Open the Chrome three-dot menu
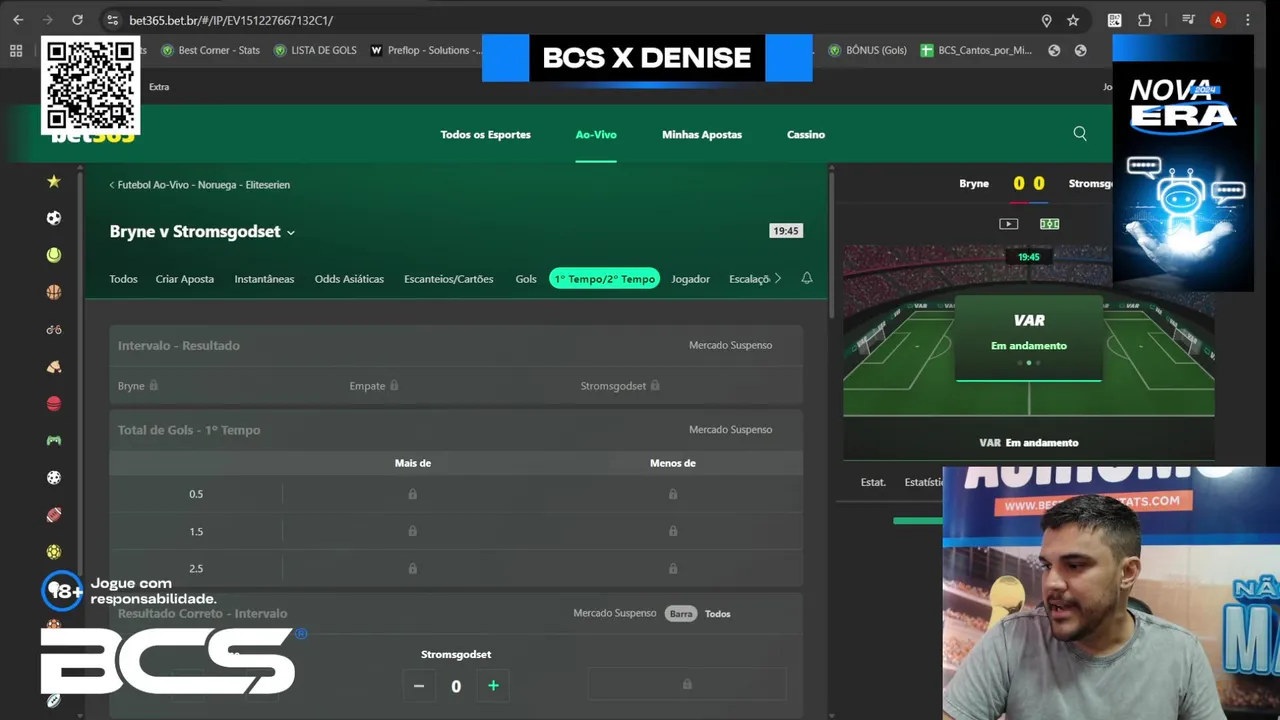 tap(1248, 20)
